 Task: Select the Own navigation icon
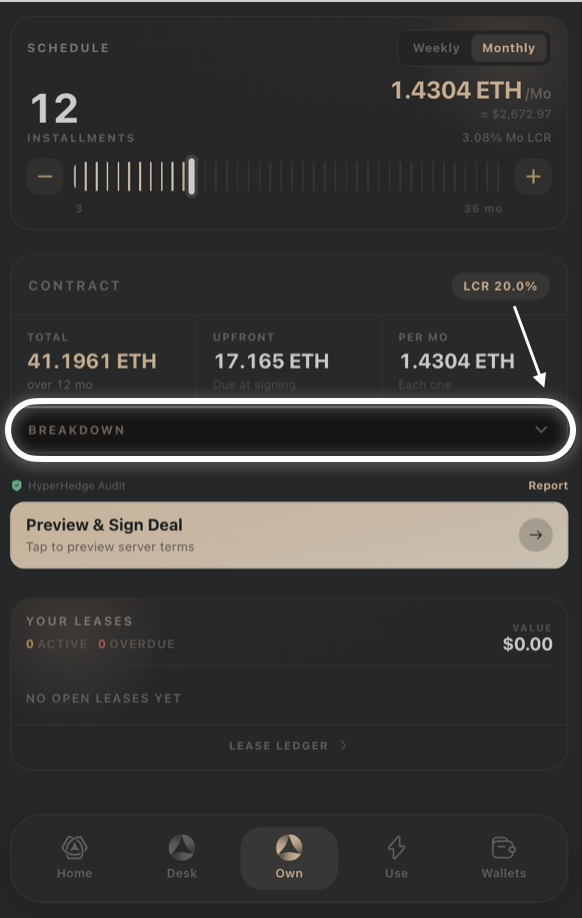pyautogui.click(x=289, y=847)
